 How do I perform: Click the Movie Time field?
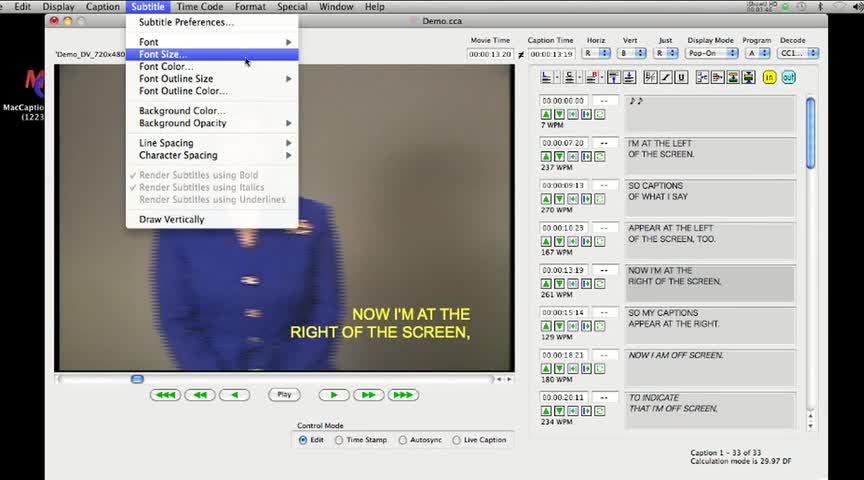[490, 54]
